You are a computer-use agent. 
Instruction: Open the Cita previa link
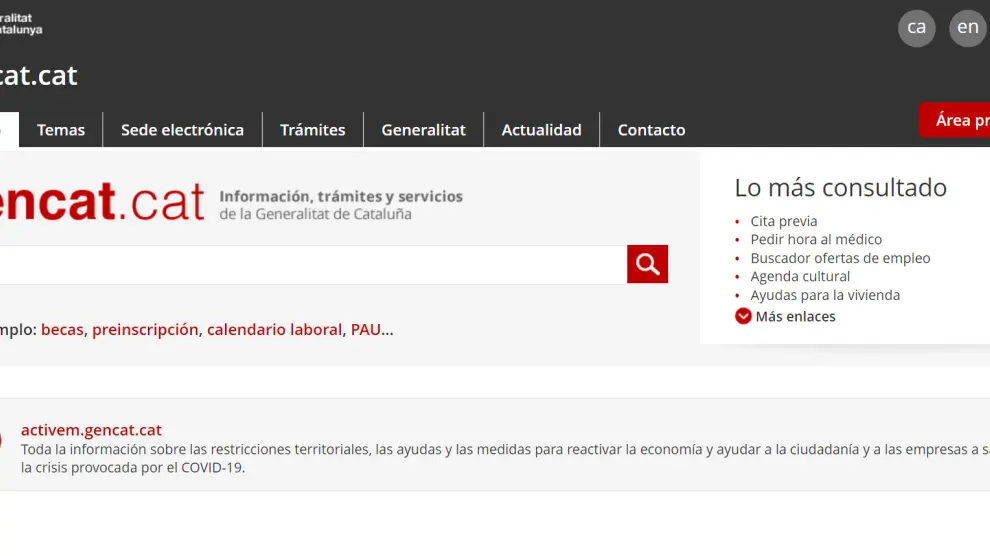point(783,221)
